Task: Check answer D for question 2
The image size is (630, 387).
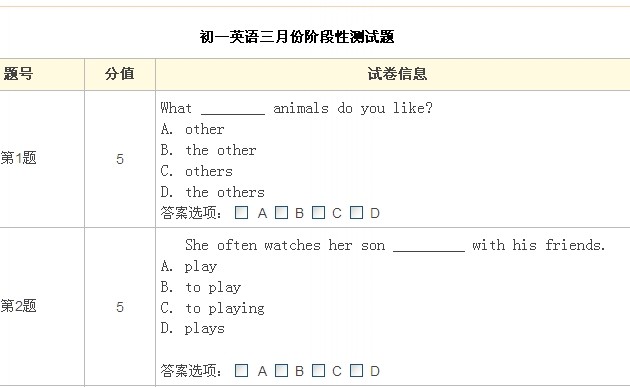Action: click(x=356, y=371)
